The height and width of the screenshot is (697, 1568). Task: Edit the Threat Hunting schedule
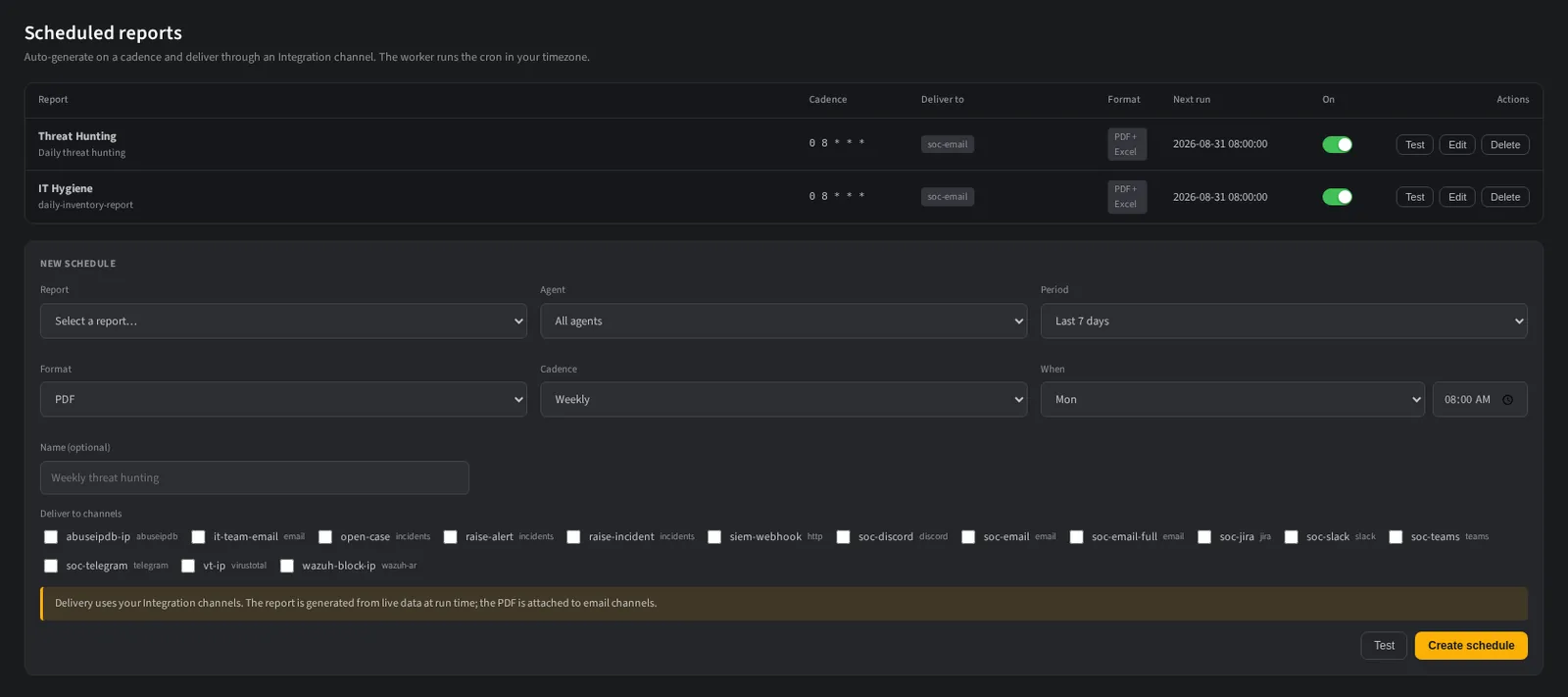[1457, 144]
